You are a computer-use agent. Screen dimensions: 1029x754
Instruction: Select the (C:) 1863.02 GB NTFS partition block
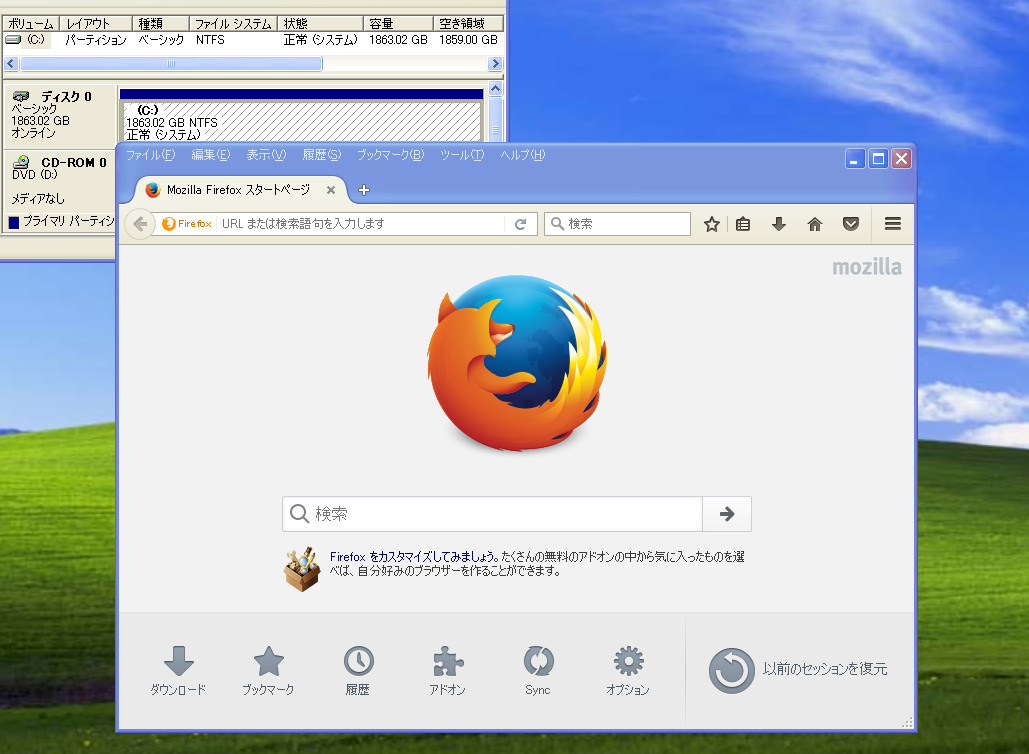(x=302, y=121)
